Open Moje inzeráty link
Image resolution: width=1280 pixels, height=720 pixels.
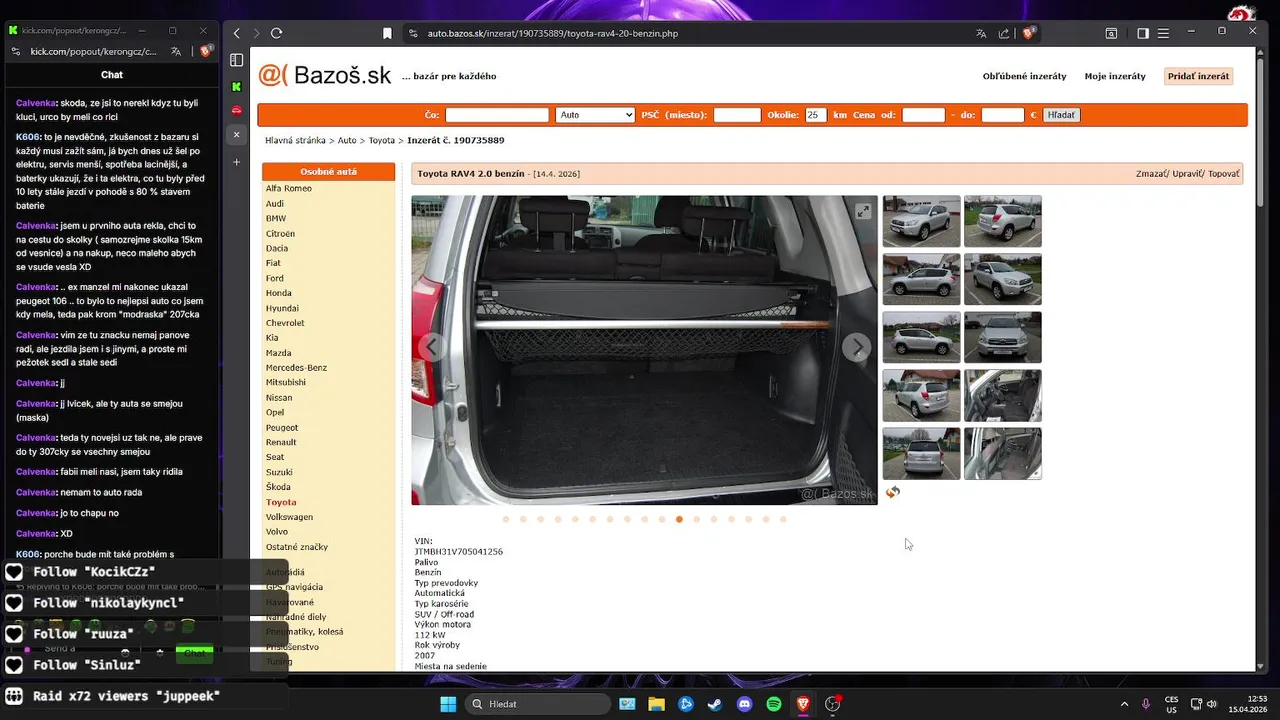pyautogui.click(x=1115, y=76)
